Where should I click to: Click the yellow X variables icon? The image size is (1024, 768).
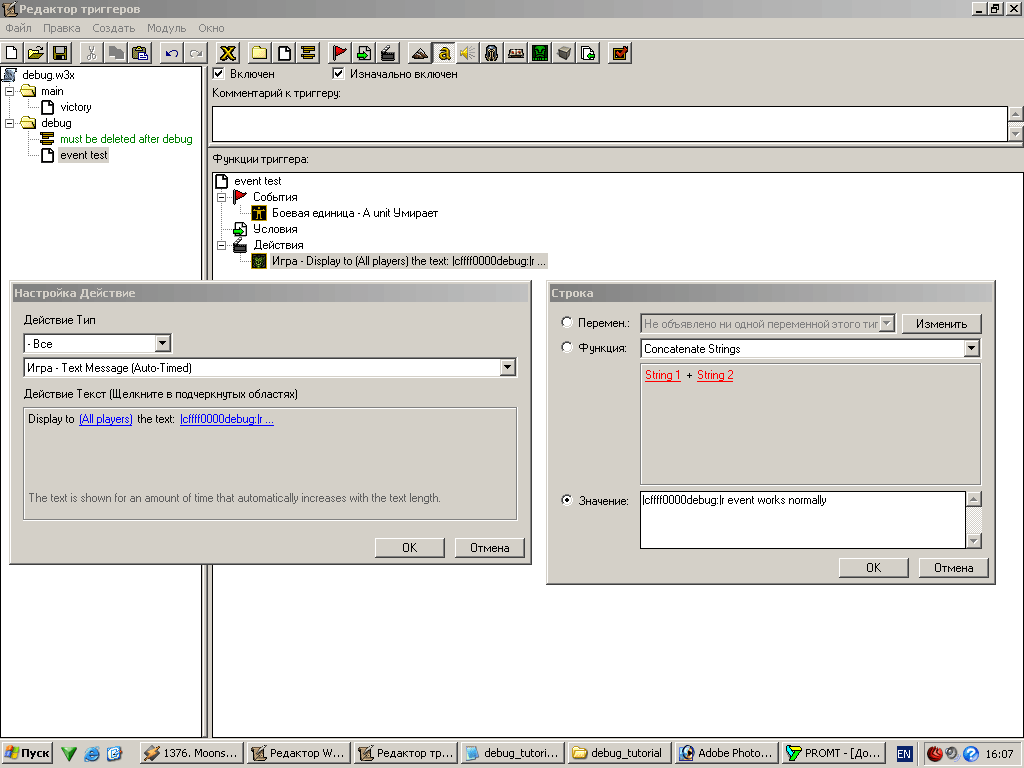click(228, 53)
